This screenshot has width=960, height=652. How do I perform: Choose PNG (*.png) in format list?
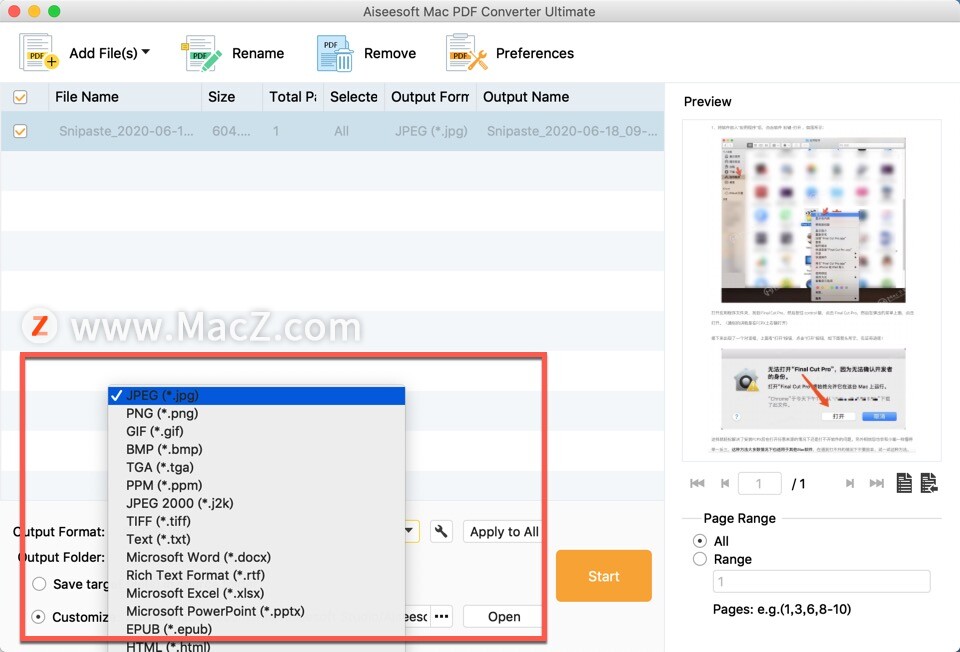(x=257, y=413)
